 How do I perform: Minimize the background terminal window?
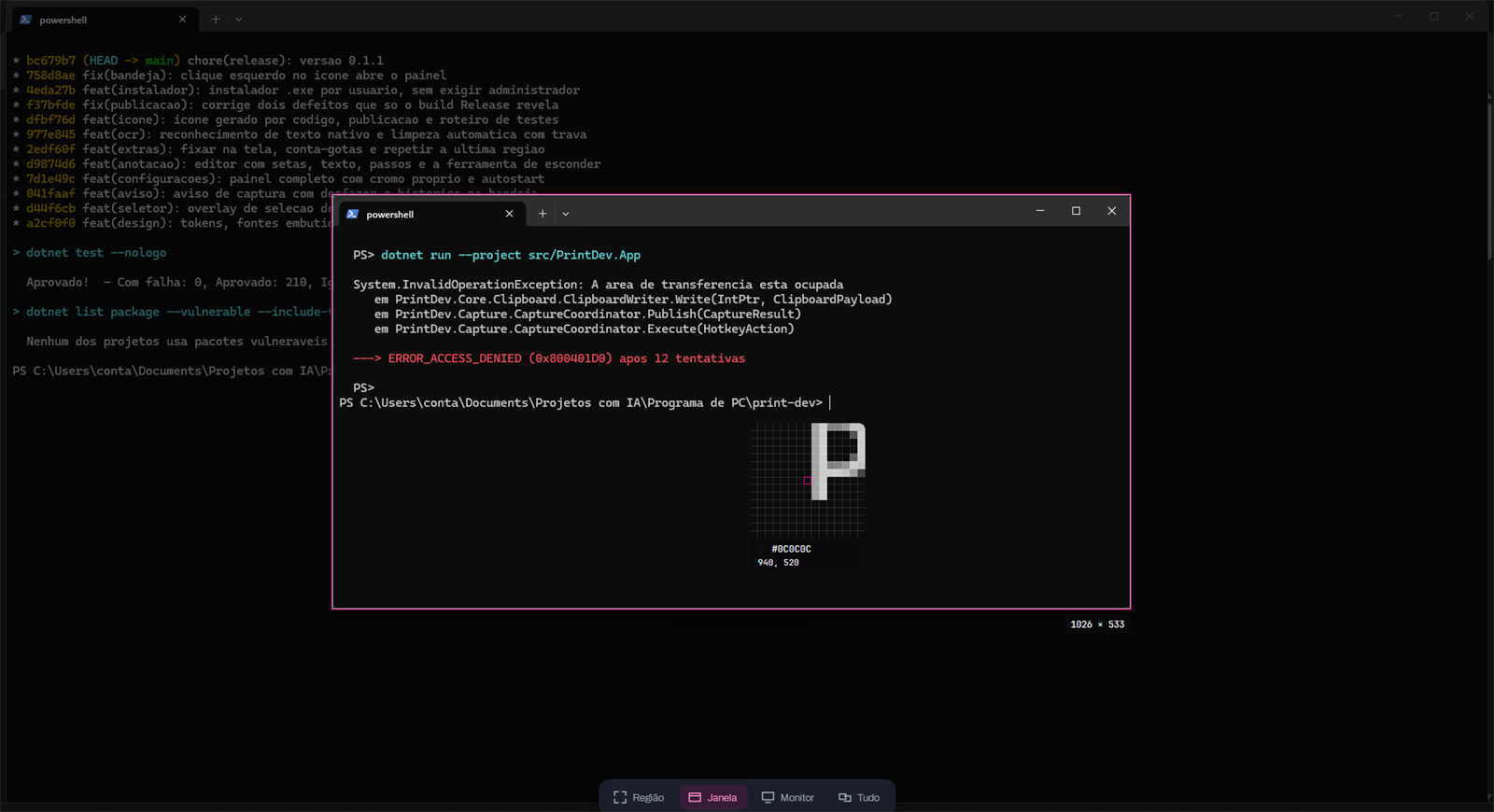(1399, 16)
